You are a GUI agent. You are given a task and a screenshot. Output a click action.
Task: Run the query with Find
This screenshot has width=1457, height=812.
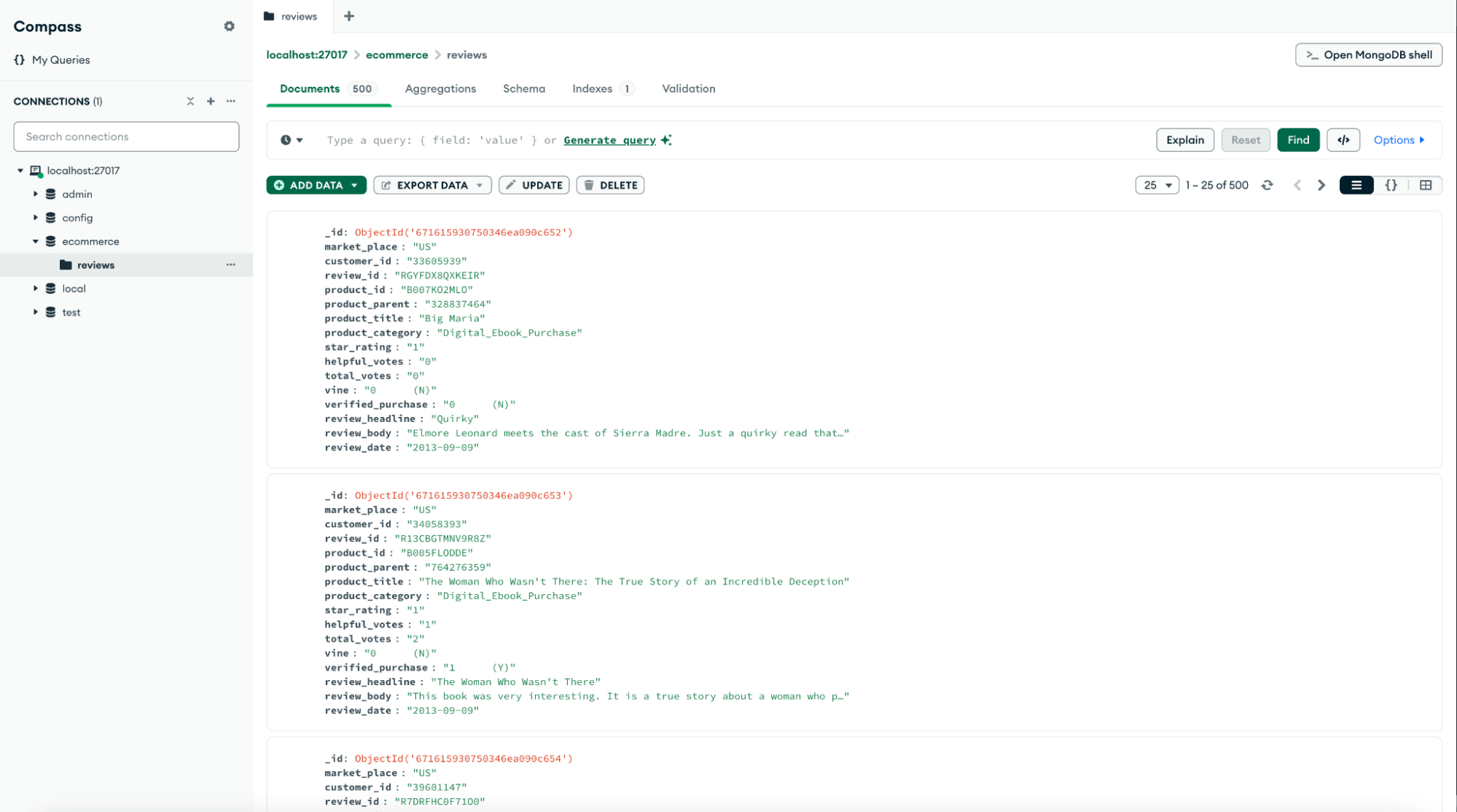pos(1298,140)
